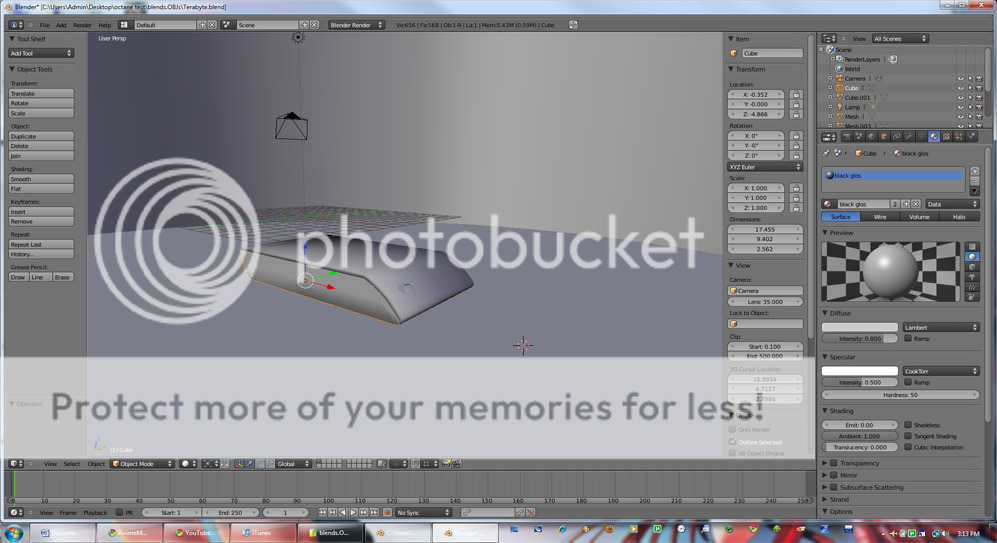
Task: Open the Render properties tab icon
Action: tap(848, 136)
